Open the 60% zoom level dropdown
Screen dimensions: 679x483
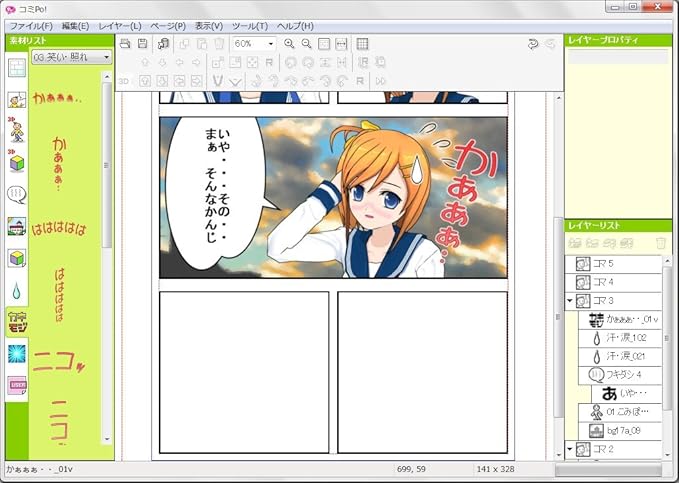point(270,44)
